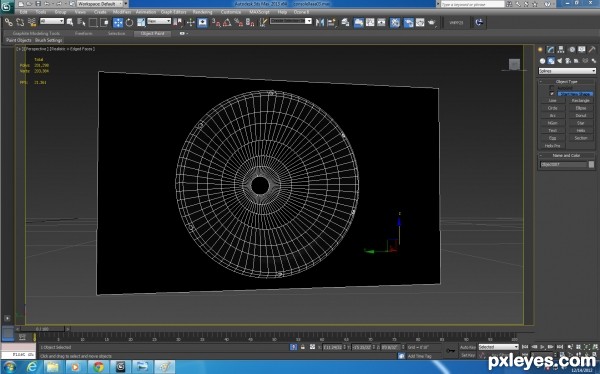Open the Render Setup dialog

409,23
